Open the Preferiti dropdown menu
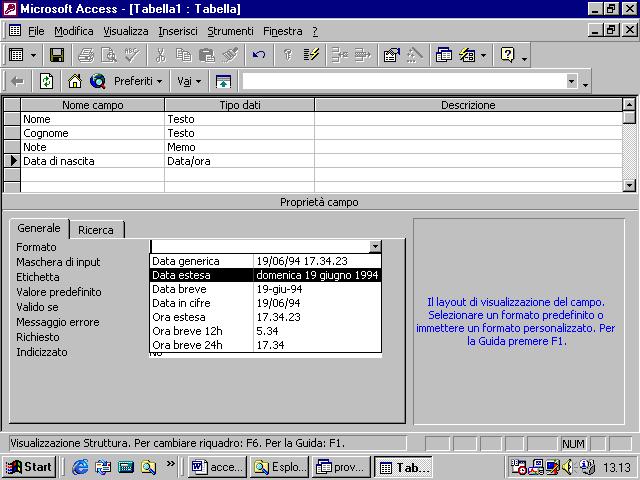This screenshot has height=480, width=640. 138,81
